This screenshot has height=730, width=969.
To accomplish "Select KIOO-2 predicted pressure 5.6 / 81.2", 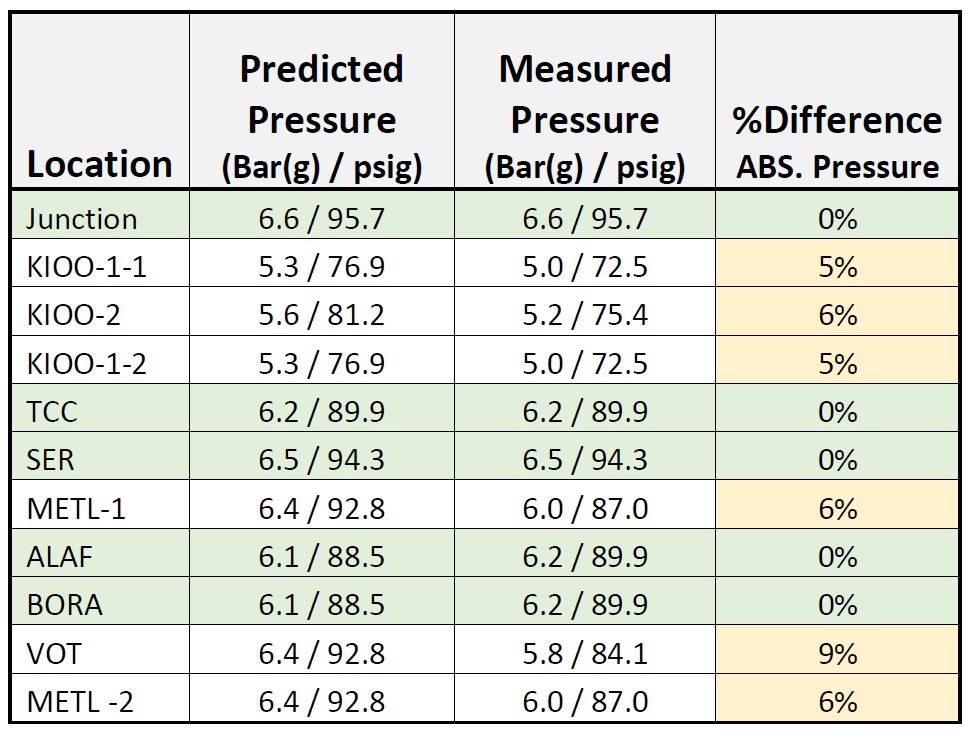I will (322, 315).
